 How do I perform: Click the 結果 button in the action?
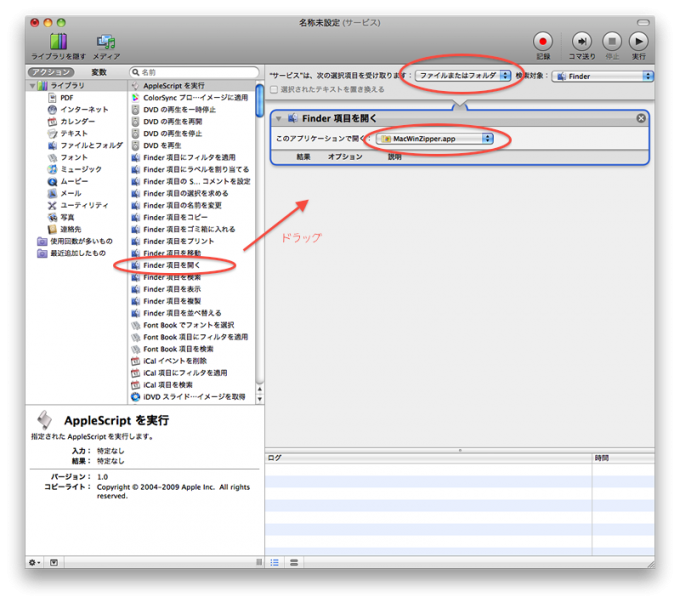pyautogui.click(x=303, y=157)
